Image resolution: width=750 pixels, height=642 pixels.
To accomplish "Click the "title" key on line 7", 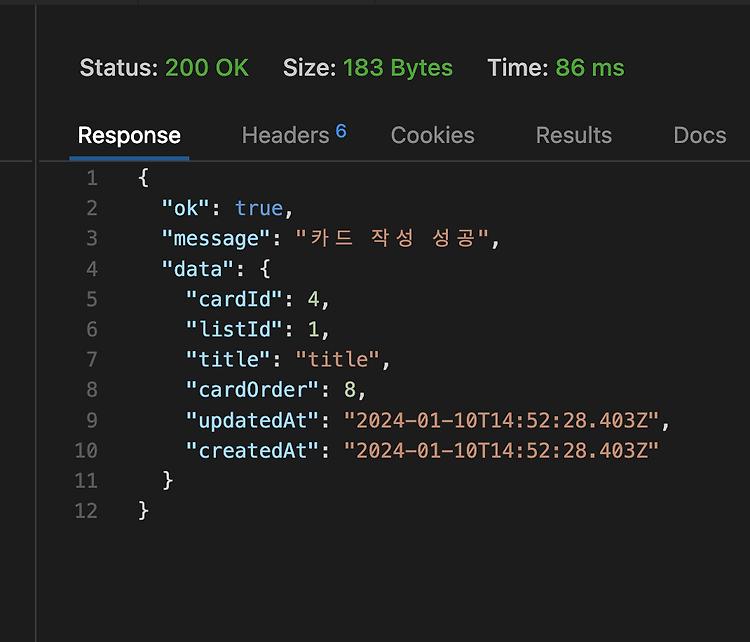I will (228, 360).
